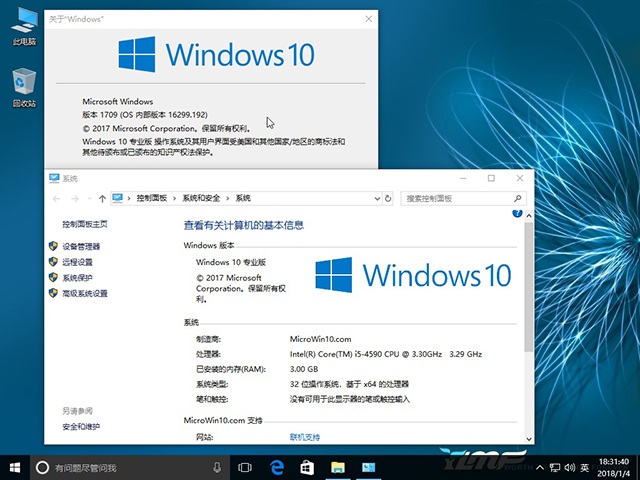Maximize the System window

pos(491,178)
